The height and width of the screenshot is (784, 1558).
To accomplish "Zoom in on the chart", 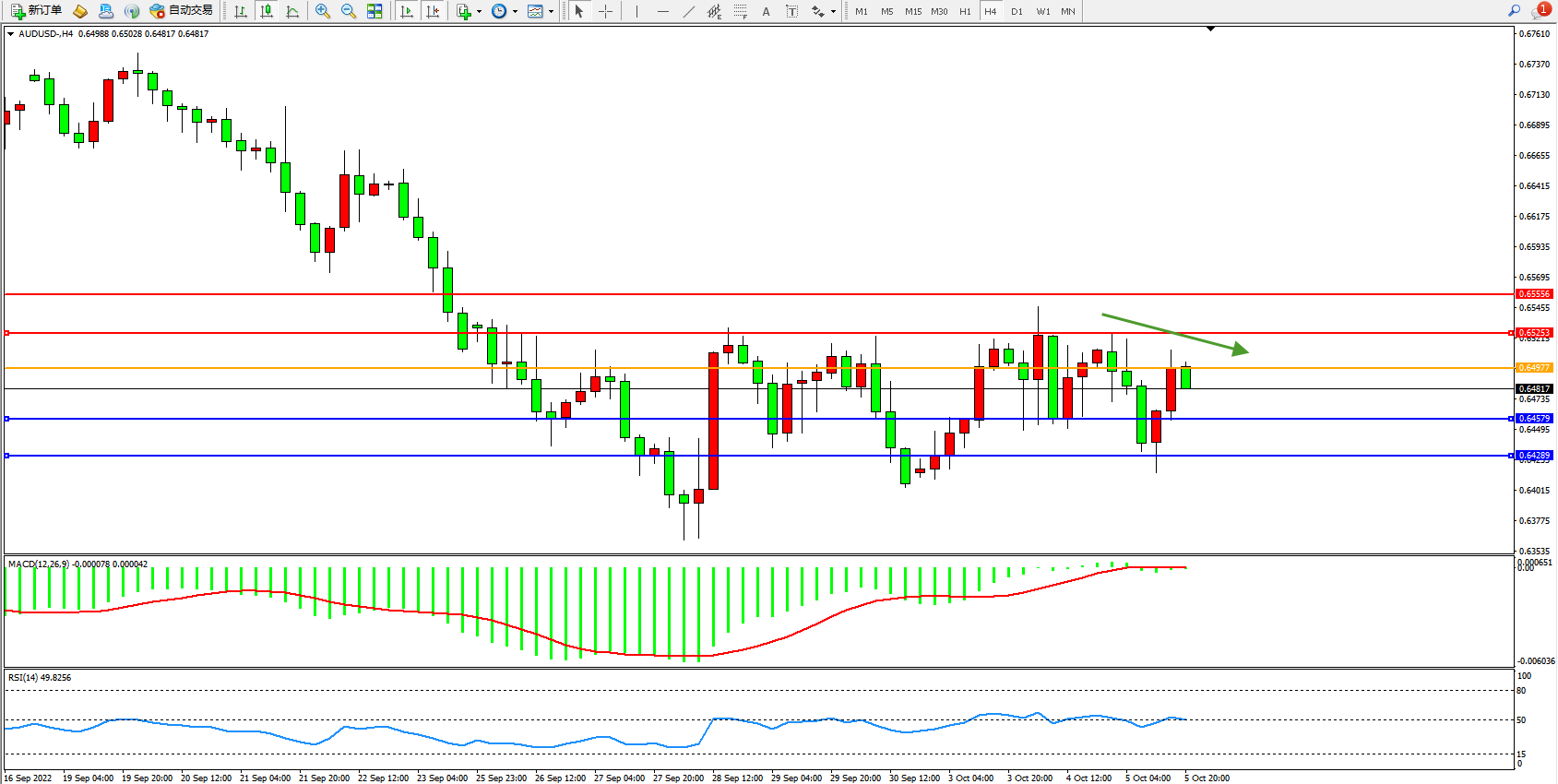I will click(x=323, y=11).
